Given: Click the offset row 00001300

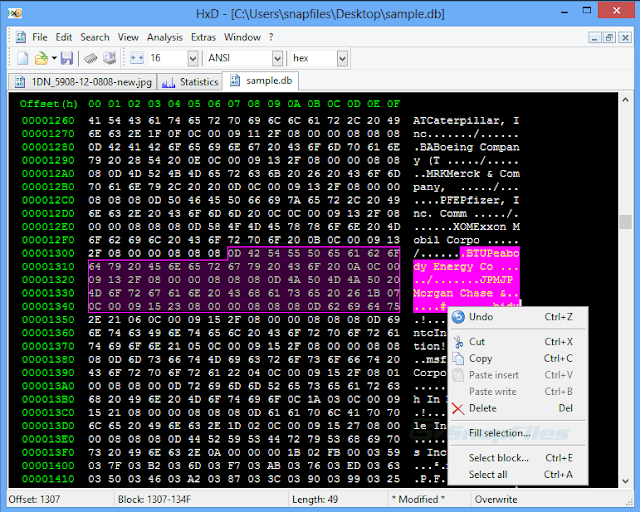Looking at the screenshot, I should [x=48, y=253].
